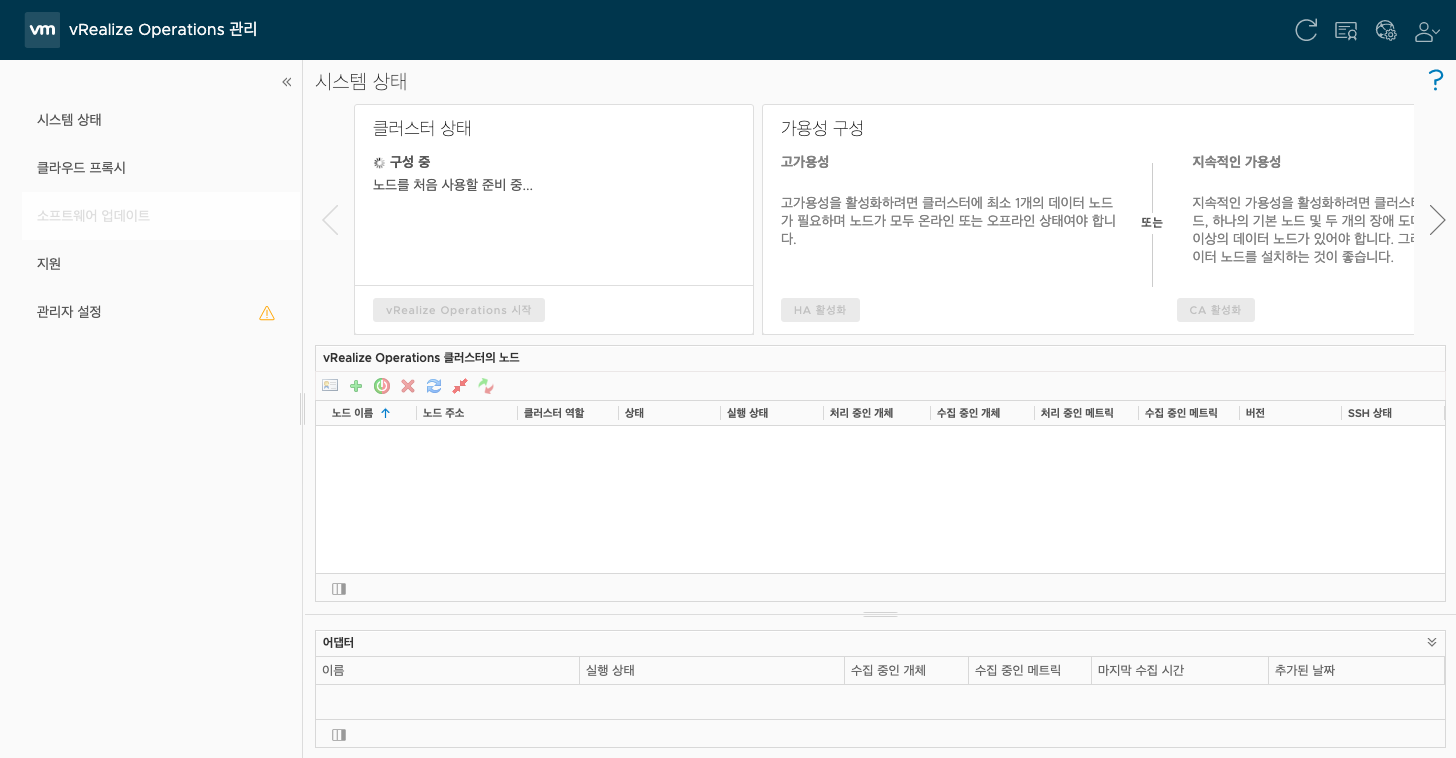Click nodes table 수집 중인 개체 header
The height and width of the screenshot is (758, 1456).
(982, 413)
